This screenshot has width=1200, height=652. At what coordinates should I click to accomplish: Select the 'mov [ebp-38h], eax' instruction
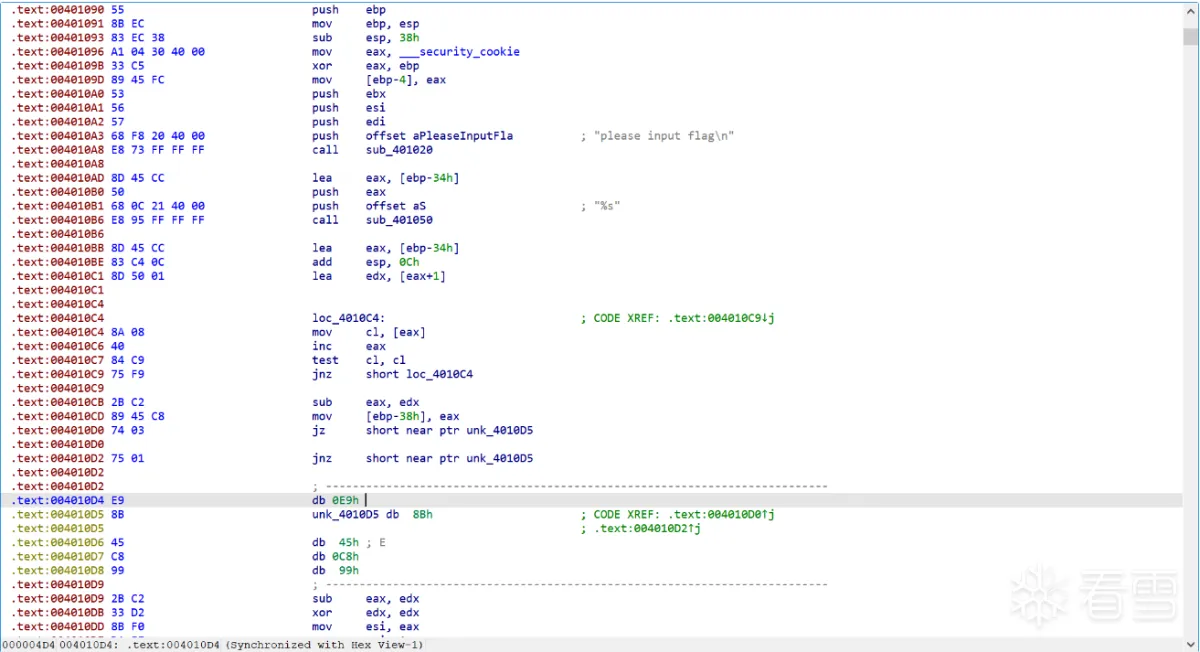click(386, 416)
